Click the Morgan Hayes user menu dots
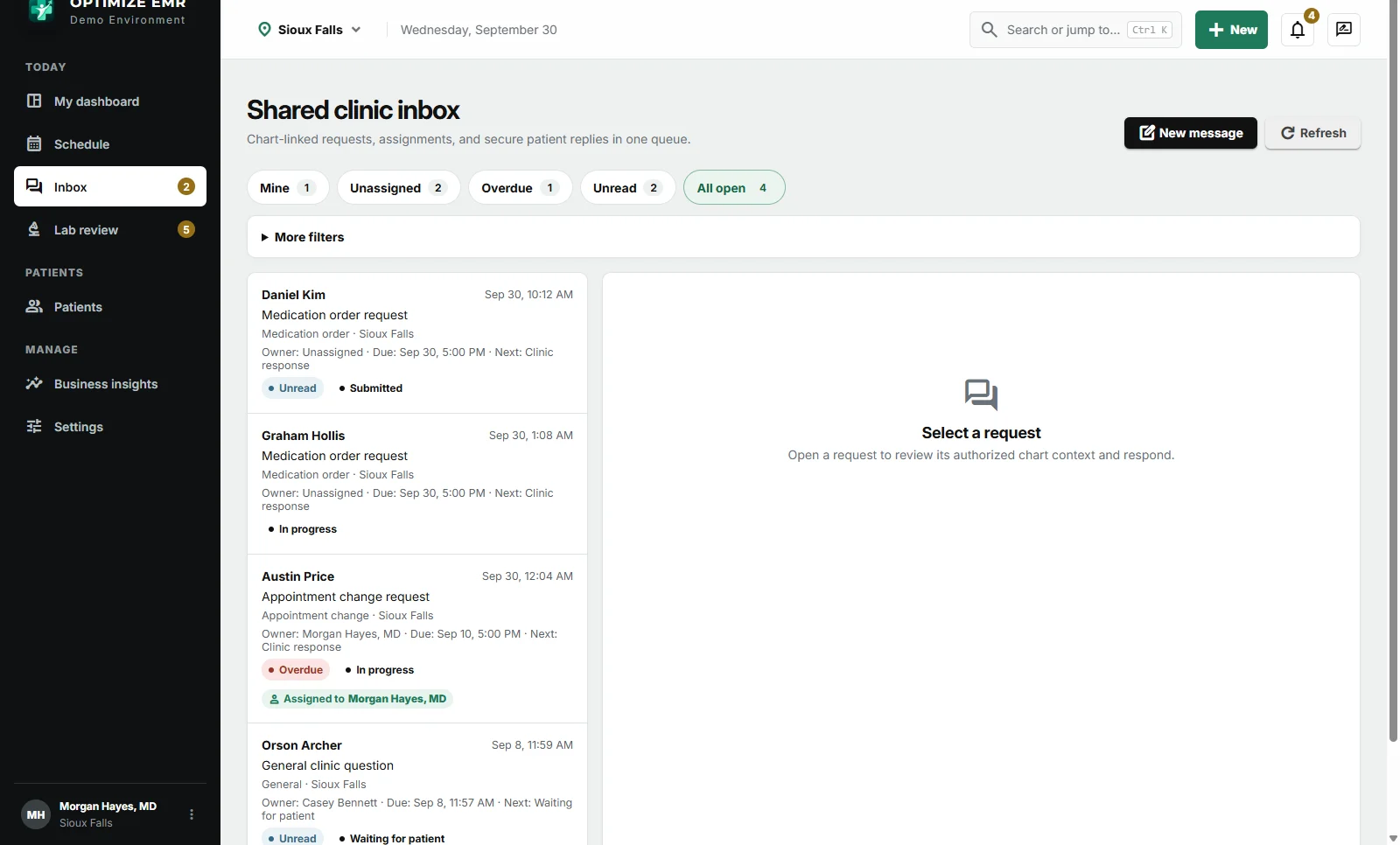The height and width of the screenshot is (845, 1400). click(x=192, y=814)
